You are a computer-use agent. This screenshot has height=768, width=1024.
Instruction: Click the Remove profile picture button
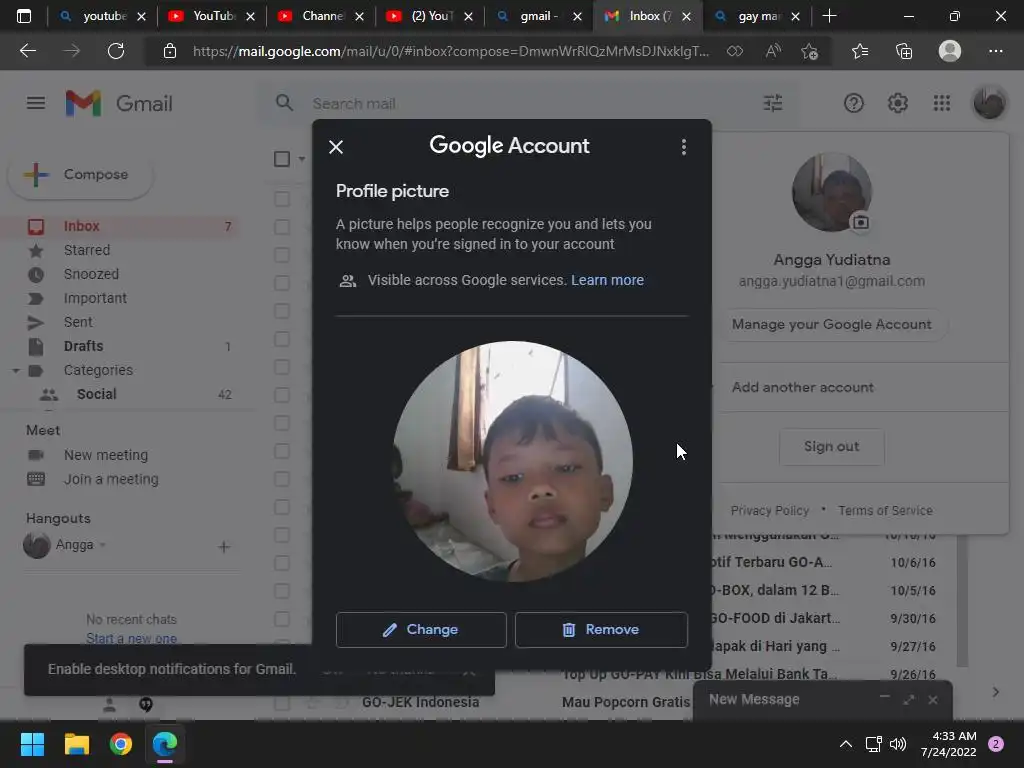pos(601,630)
